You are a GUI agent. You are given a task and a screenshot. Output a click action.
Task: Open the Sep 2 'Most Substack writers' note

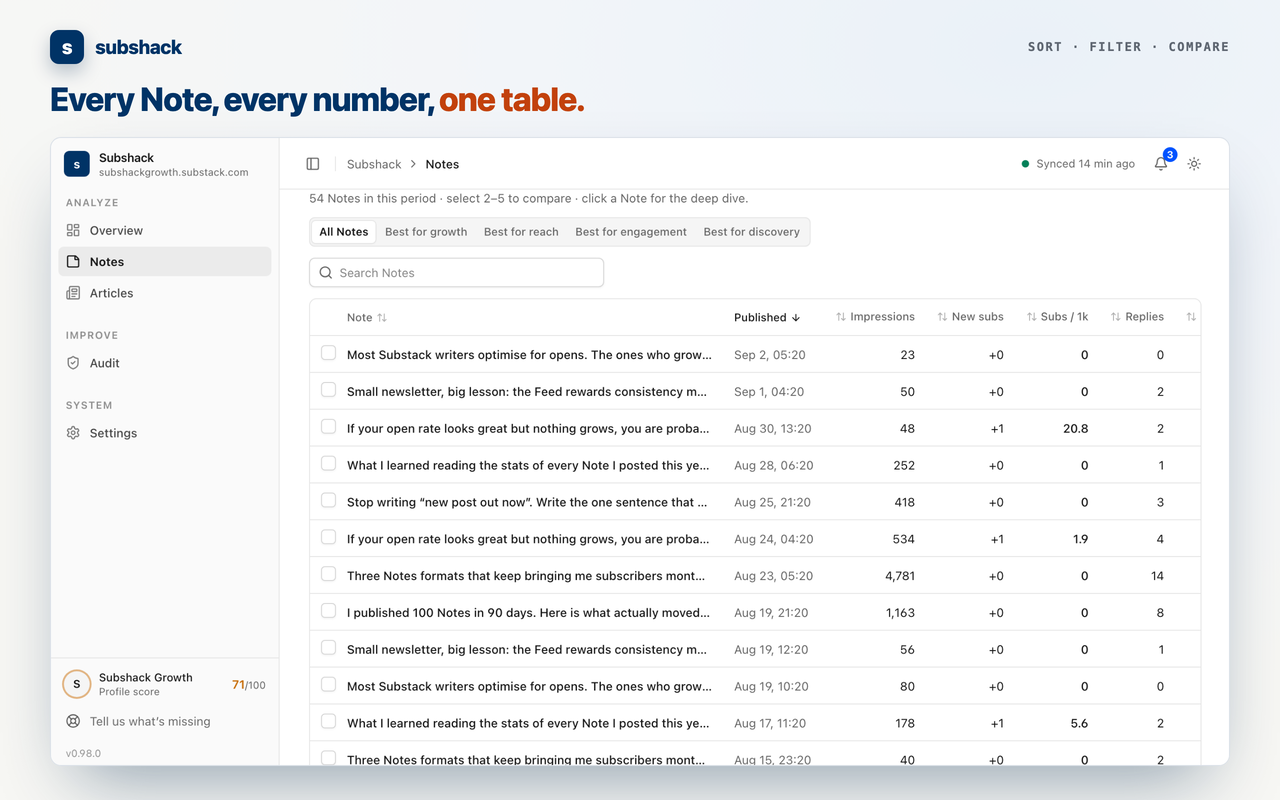tap(529, 355)
